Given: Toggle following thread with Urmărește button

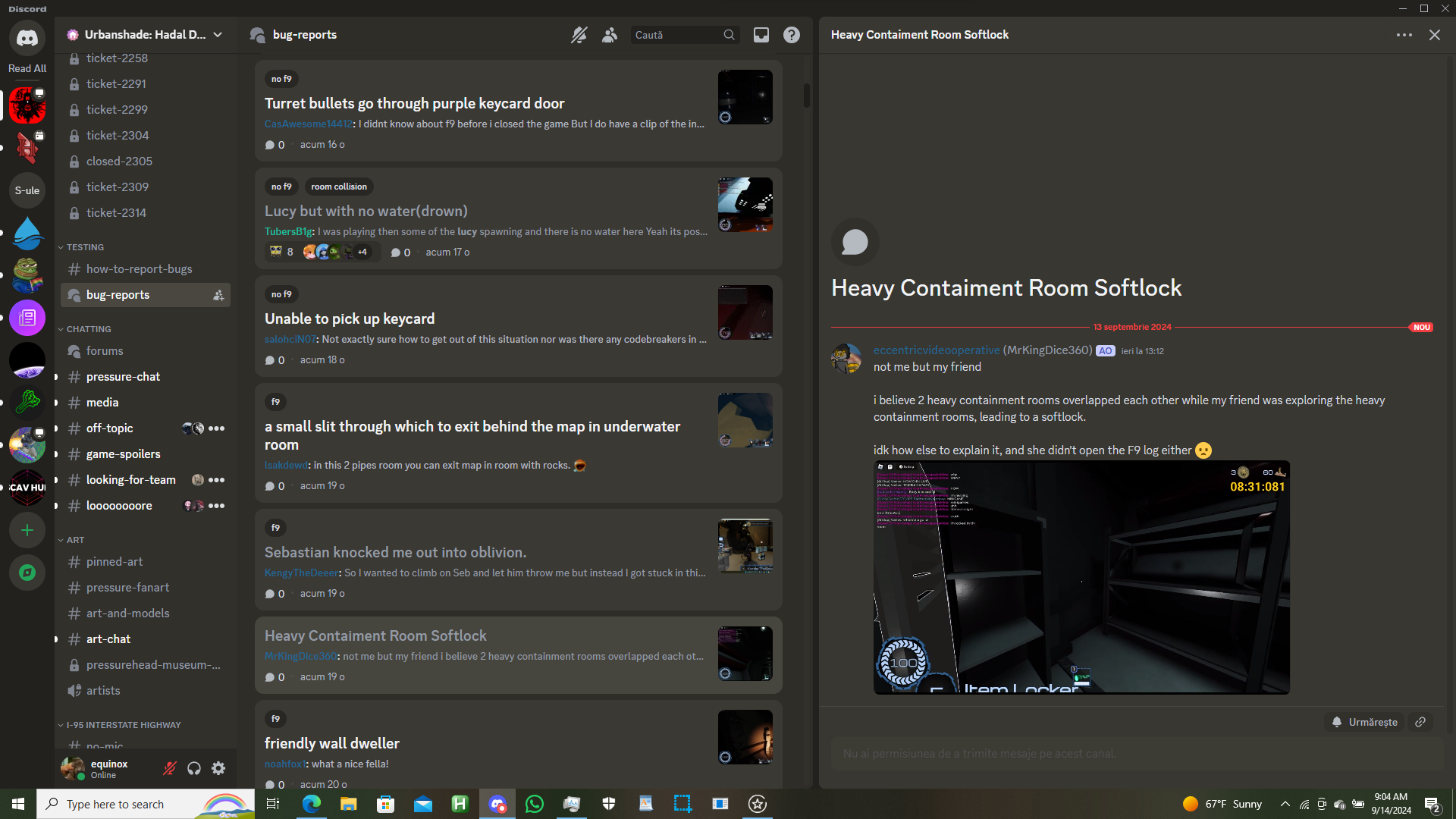Looking at the screenshot, I should 1364,722.
